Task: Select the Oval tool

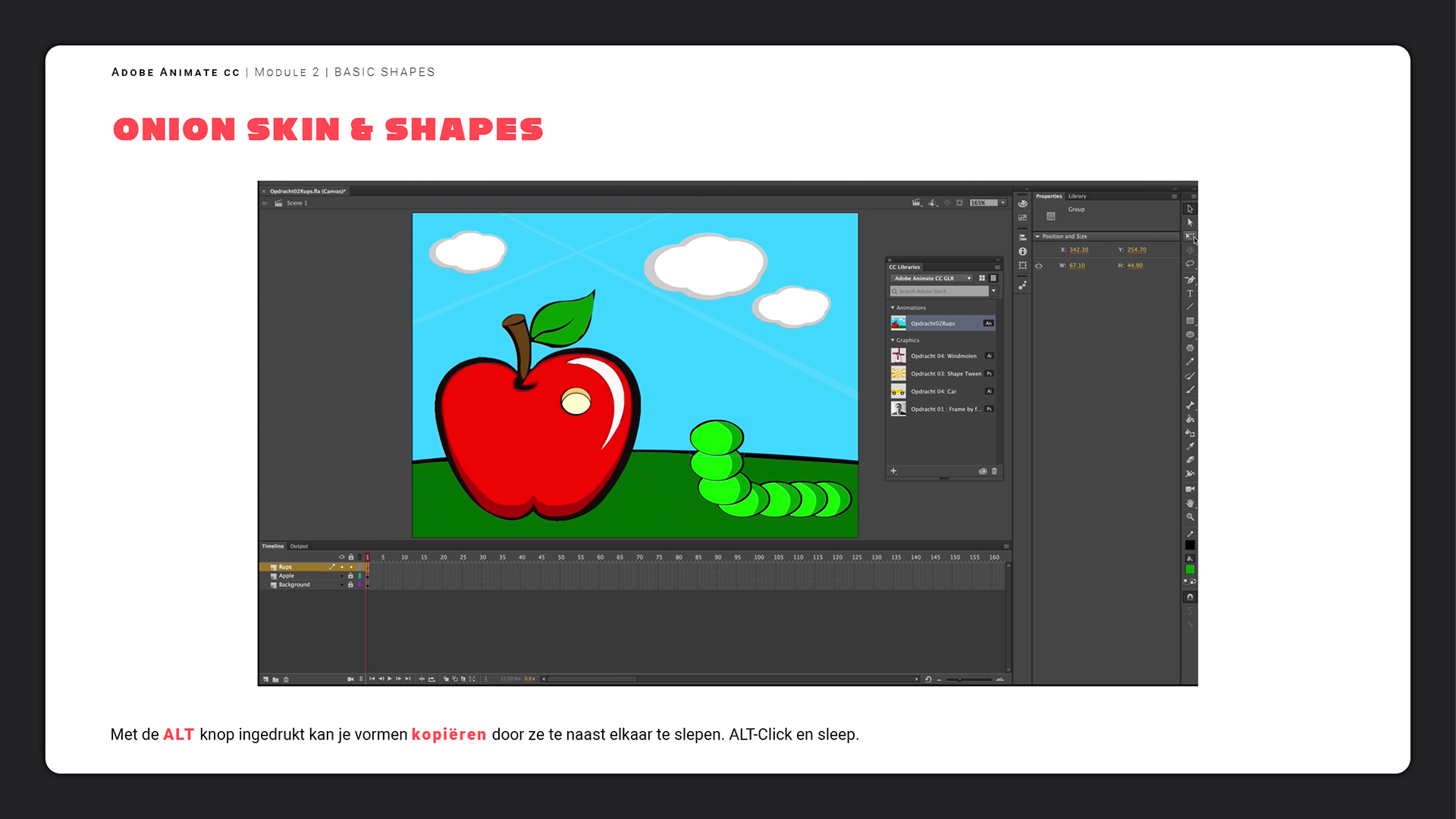Action: [1190, 334]
